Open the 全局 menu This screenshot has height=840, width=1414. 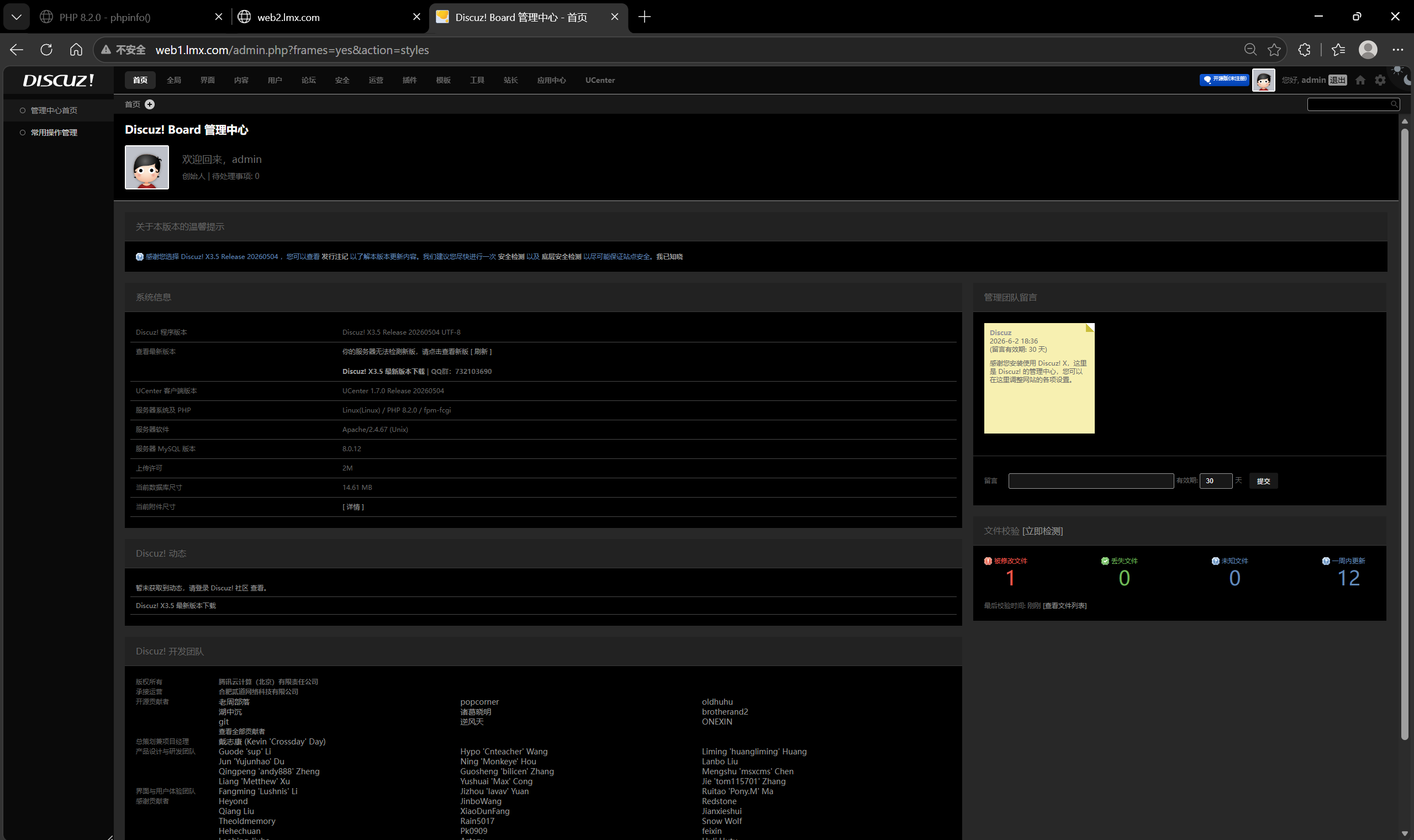[174, 80]
